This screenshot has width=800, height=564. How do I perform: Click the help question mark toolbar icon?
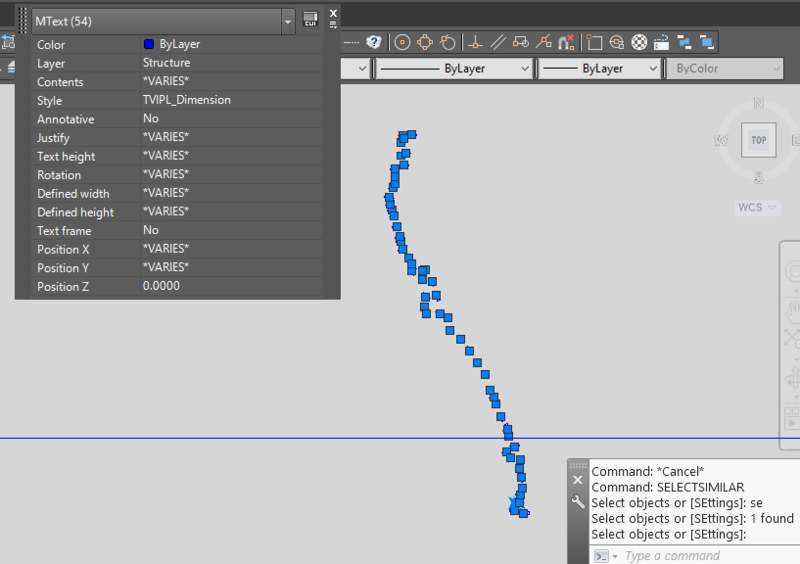[x=374, y=42]
